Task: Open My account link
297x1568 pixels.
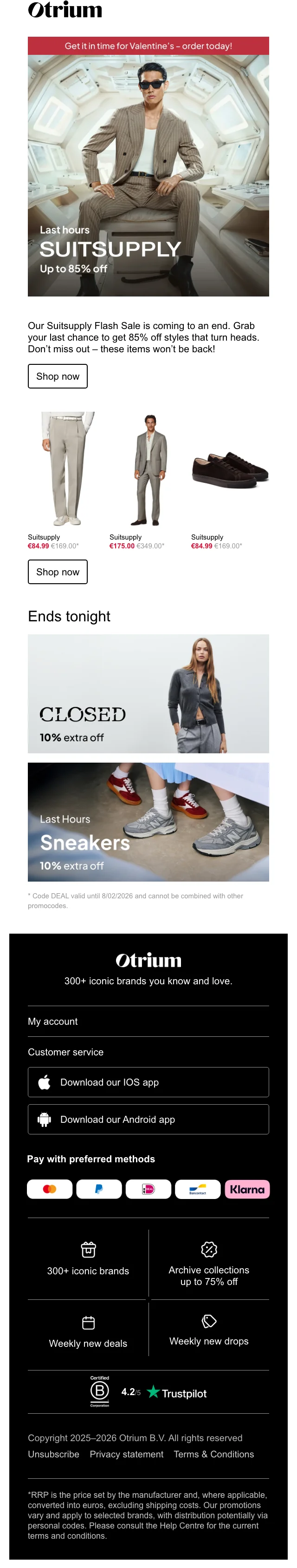Action: click(x=53, y=1021)
